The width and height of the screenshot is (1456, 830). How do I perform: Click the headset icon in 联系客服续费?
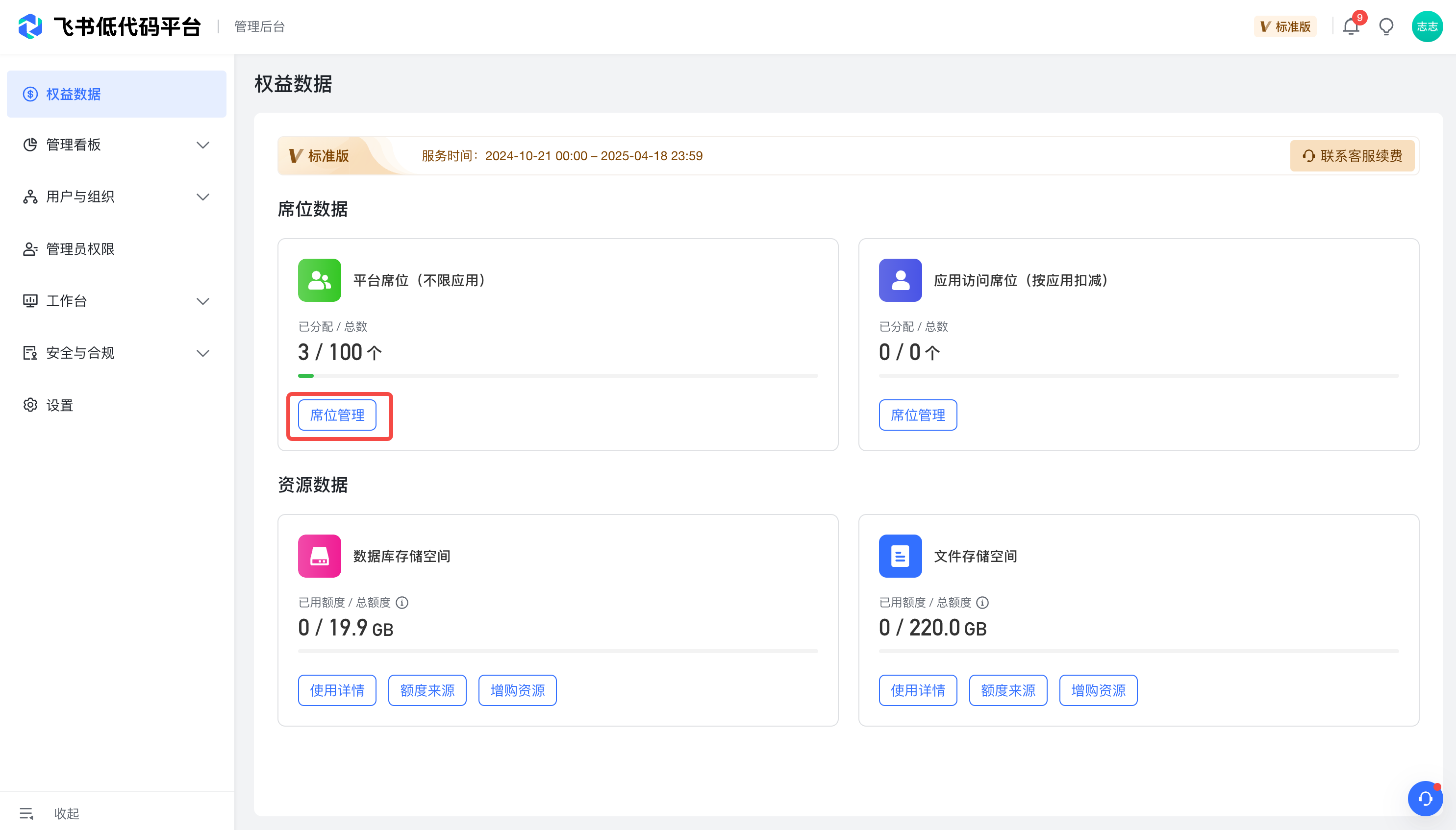point(1309,156)
